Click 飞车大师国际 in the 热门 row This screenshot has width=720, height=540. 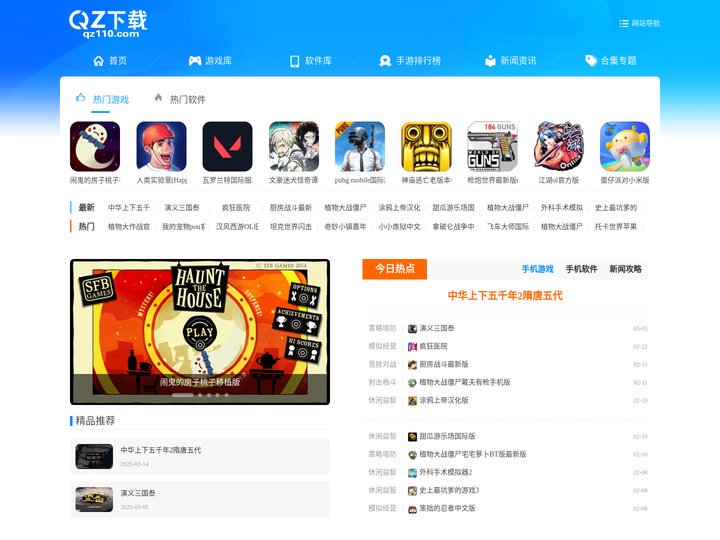[508, 226]
